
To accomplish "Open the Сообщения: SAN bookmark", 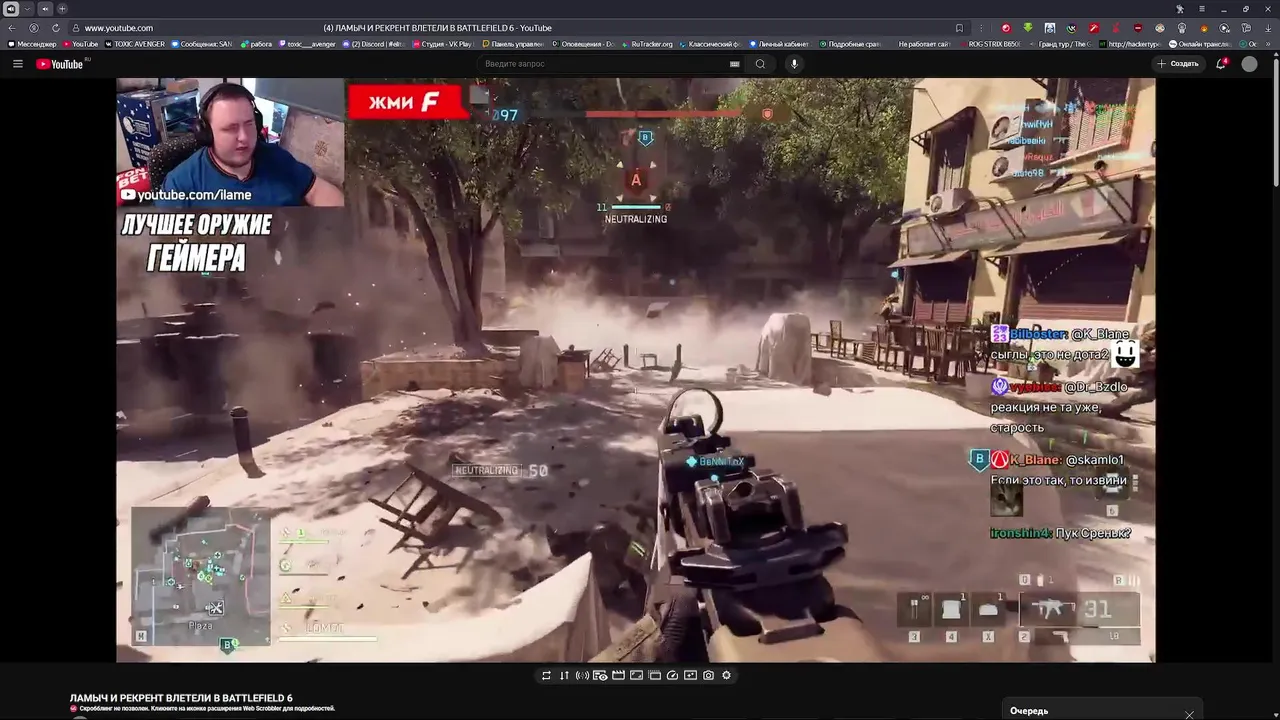I will pyautogui.click(x=202, y=44).
